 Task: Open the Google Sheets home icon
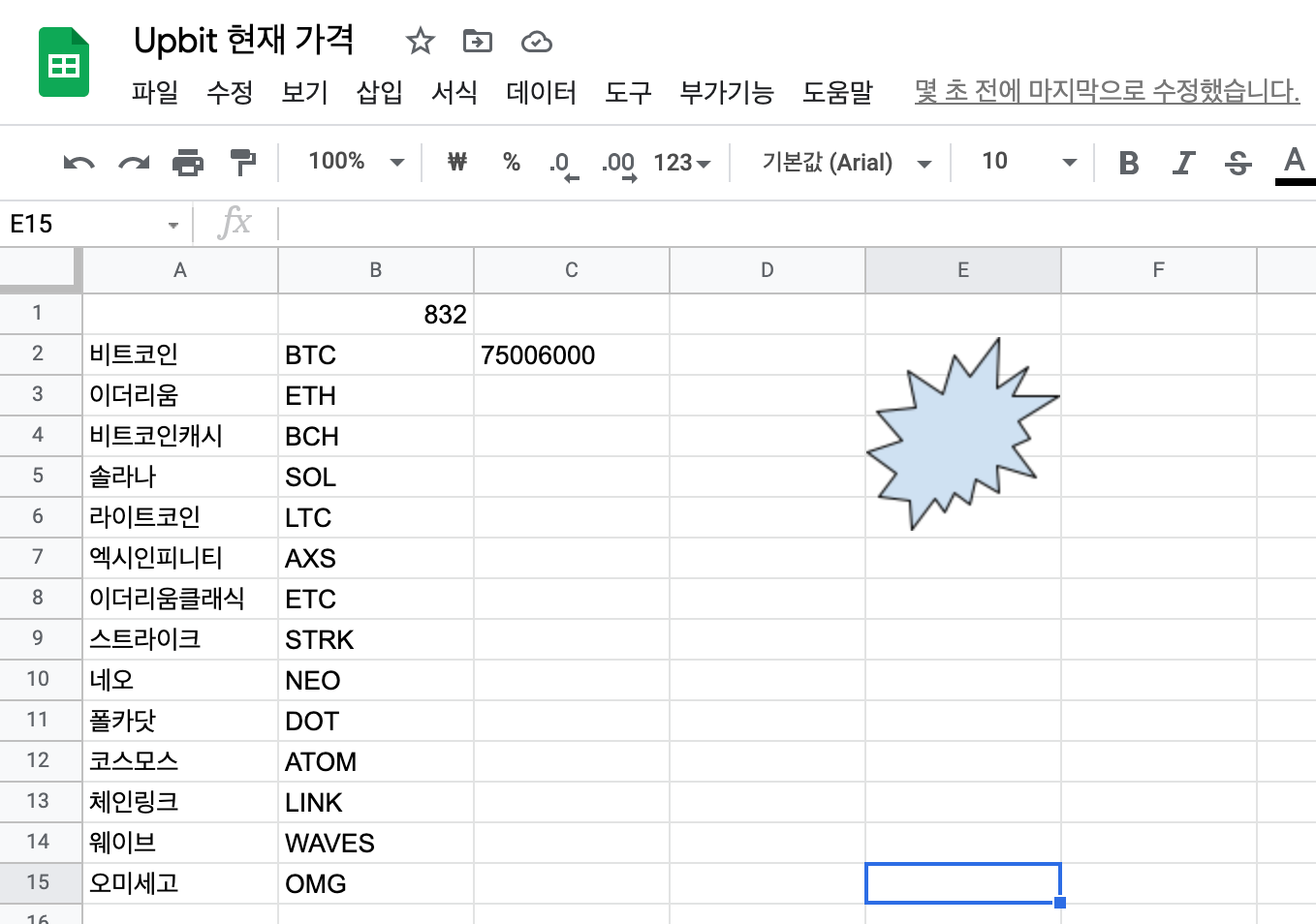[x=64, y=64]
